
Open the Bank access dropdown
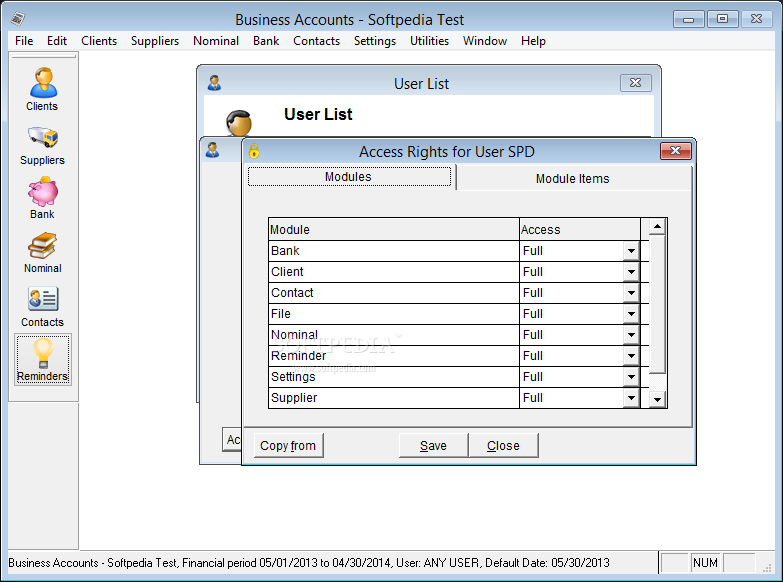coord(631,251)
